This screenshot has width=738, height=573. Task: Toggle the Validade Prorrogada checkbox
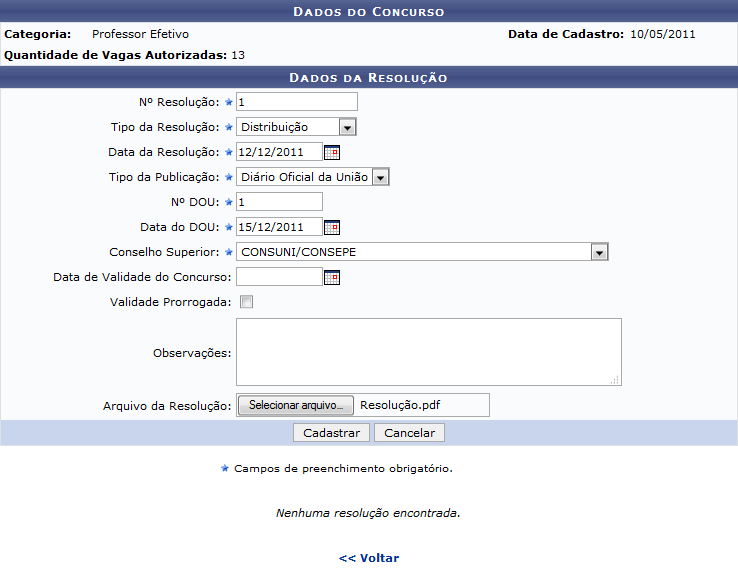246,302
